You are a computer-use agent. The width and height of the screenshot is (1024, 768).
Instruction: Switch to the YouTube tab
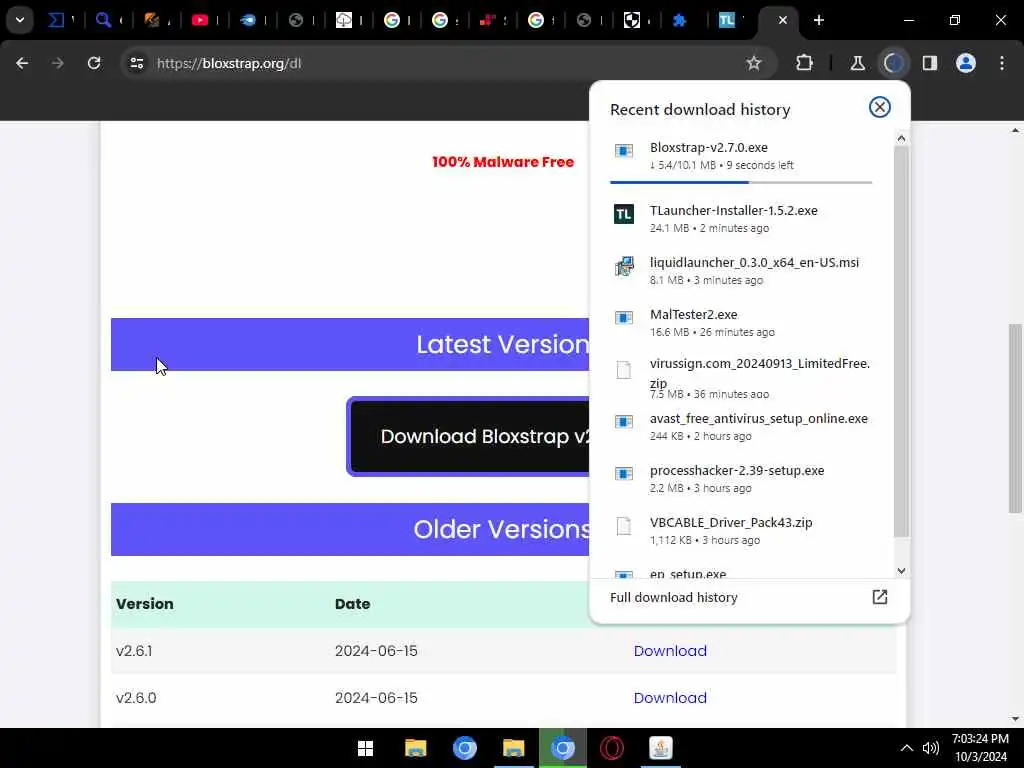point(200,20)
